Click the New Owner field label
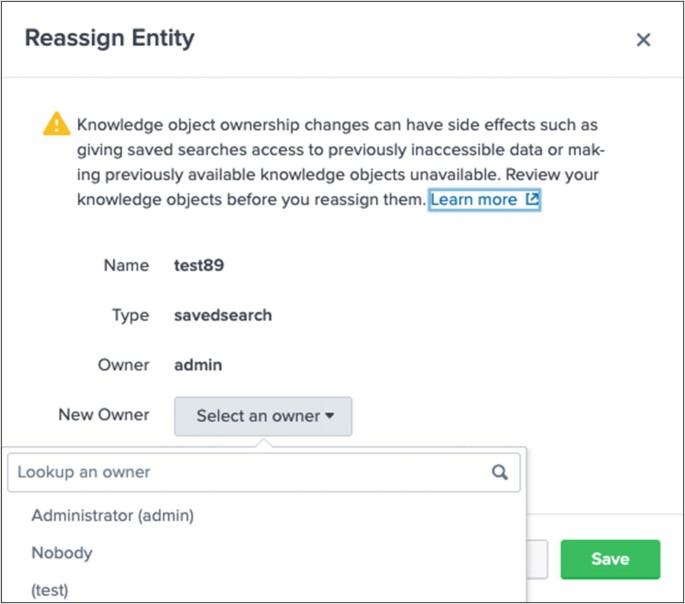This screenshot has height=604, width=685. coord(104,414)
